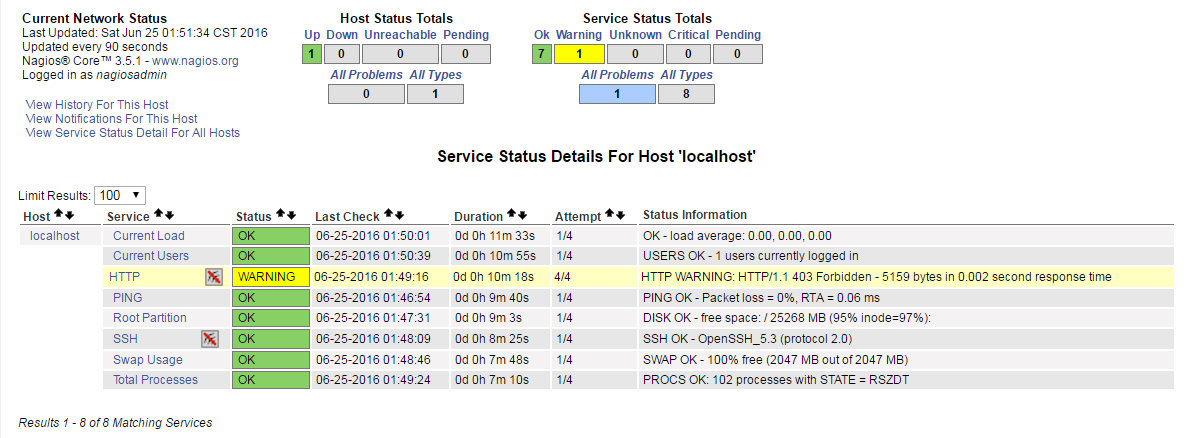Open the HTTP service details link
The height and width of the screenshot is (438, 1186).
(124, 277)
